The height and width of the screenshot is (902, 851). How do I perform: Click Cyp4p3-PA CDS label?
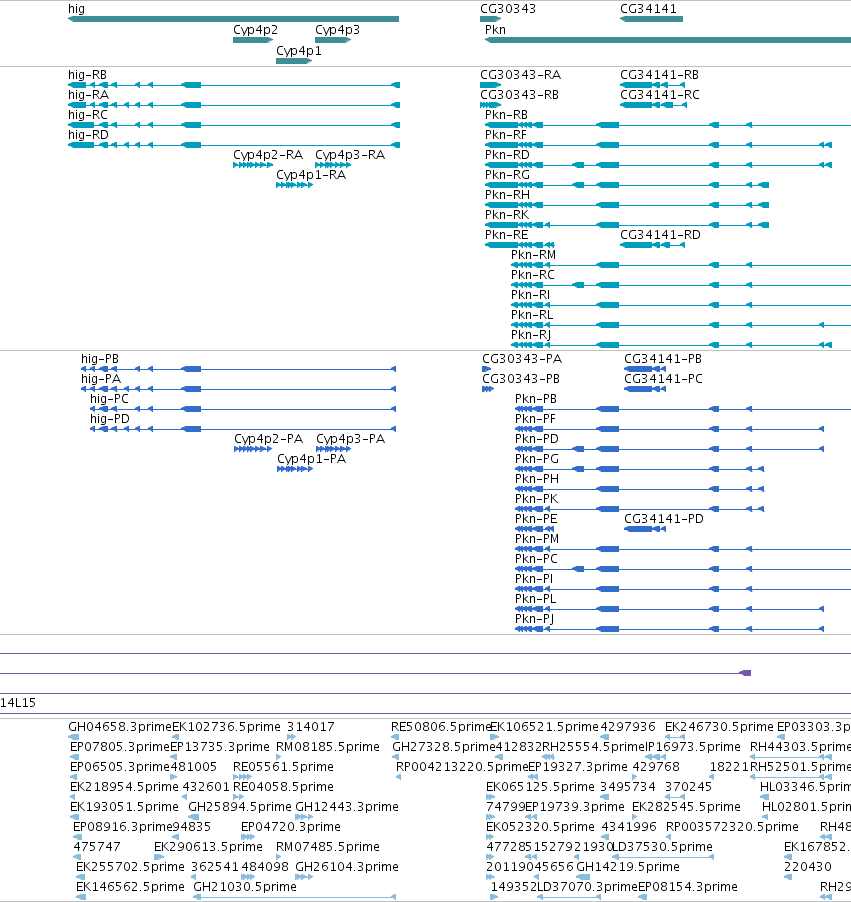click(x=350, y=439)
